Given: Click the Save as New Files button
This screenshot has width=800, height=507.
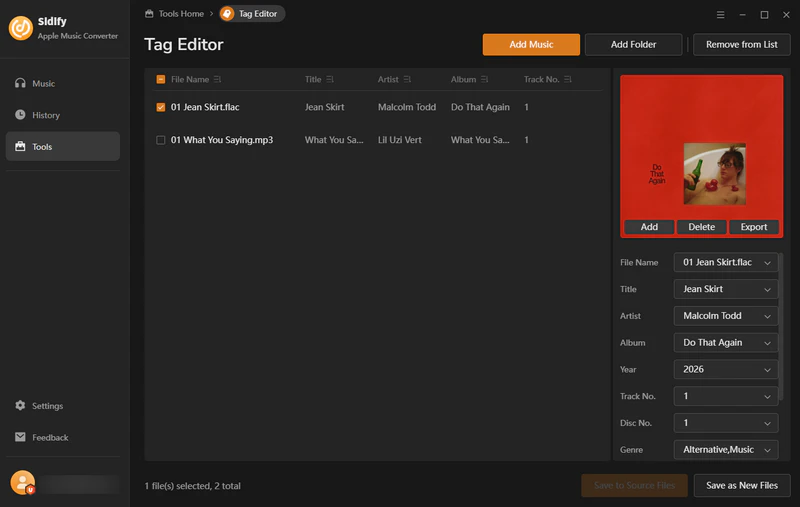Looking at the screenshot, I should (x=742, y=486).
